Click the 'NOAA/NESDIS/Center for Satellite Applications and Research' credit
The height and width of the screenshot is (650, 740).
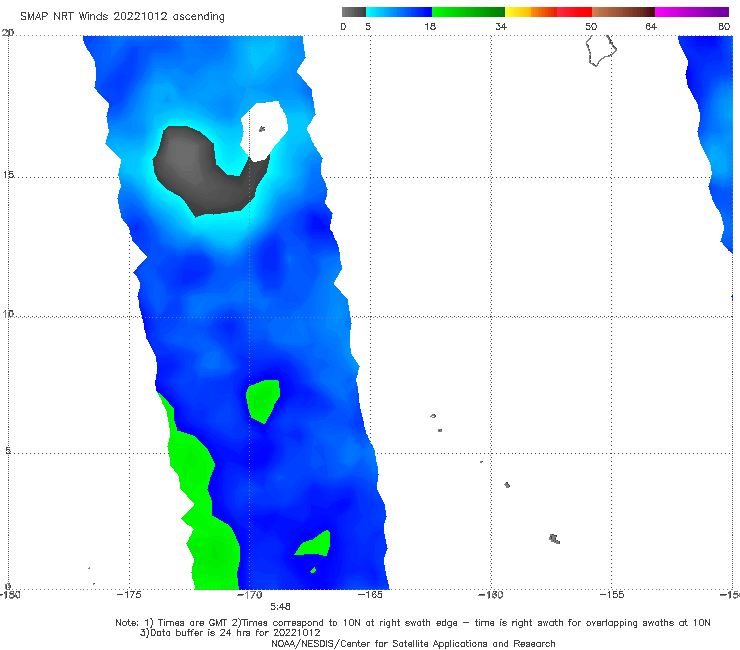tap(413, 643)
